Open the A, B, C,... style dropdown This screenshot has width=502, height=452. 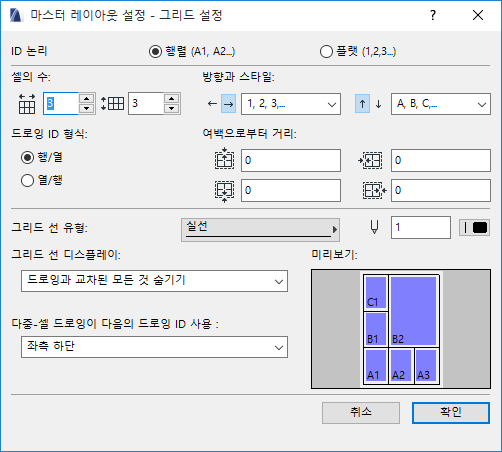click(x=441, y=104)
